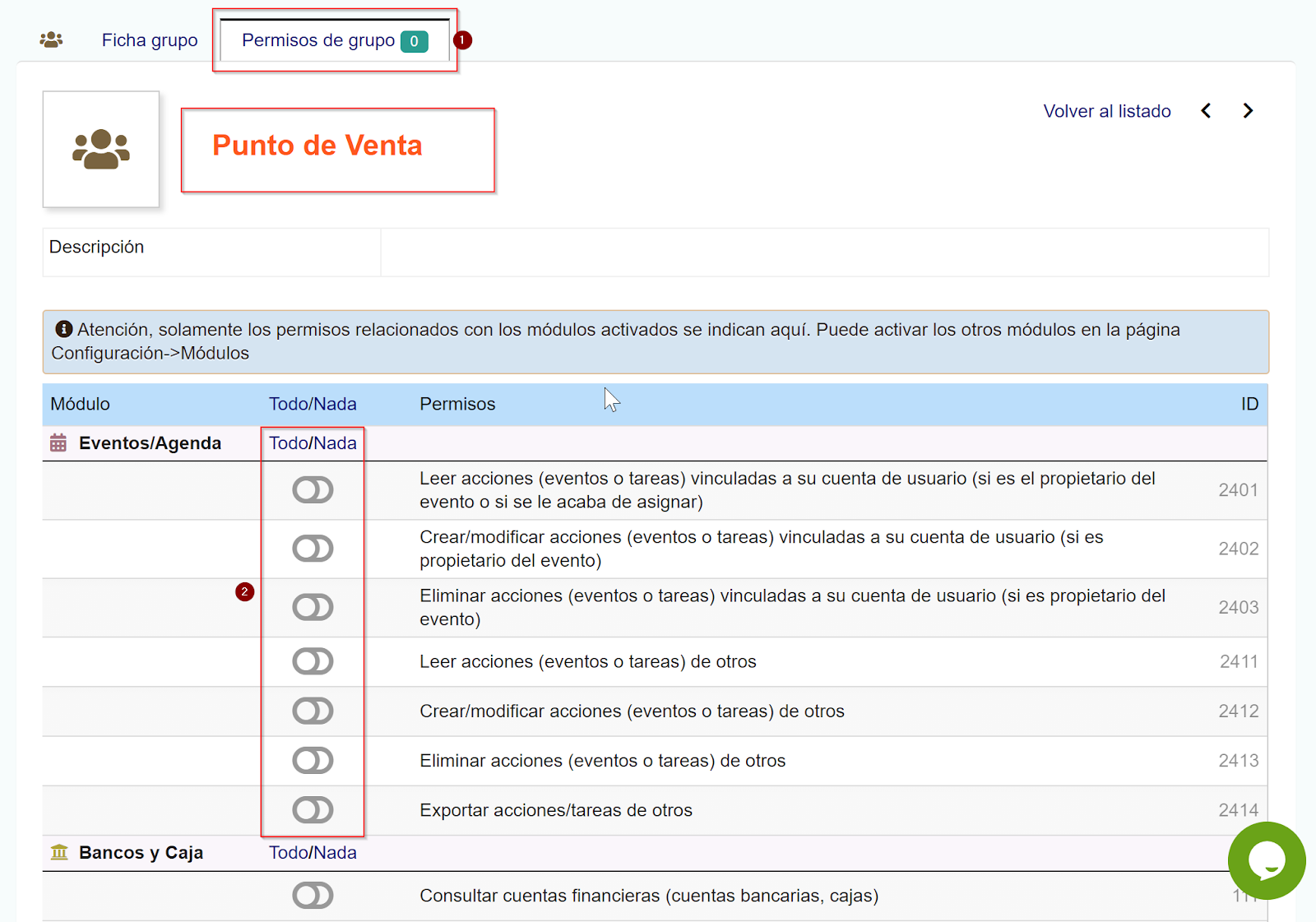Click the Punto de Venta group title

click(x=317, y=146)
